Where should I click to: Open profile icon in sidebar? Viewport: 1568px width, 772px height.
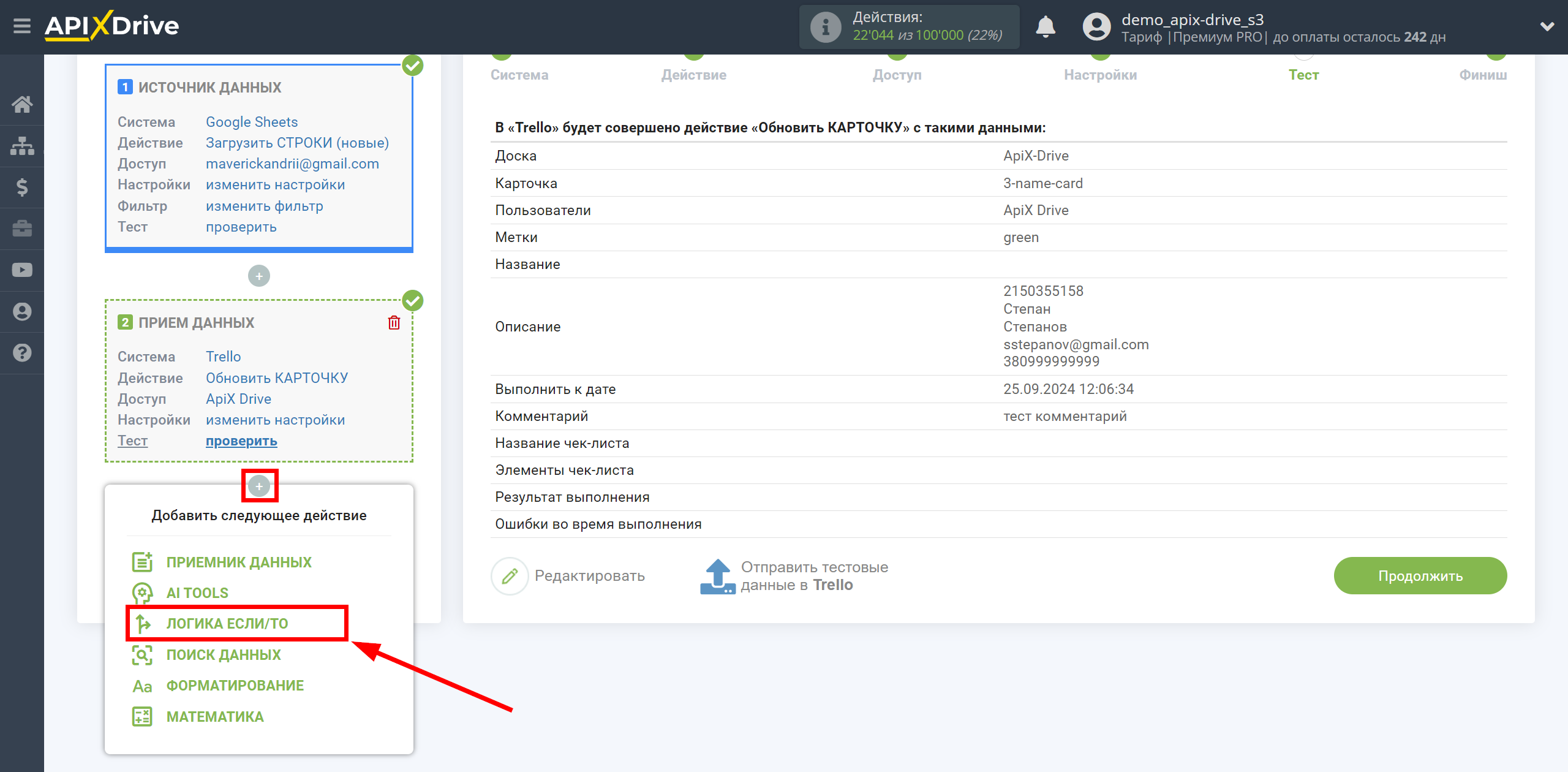click(22, 311)
